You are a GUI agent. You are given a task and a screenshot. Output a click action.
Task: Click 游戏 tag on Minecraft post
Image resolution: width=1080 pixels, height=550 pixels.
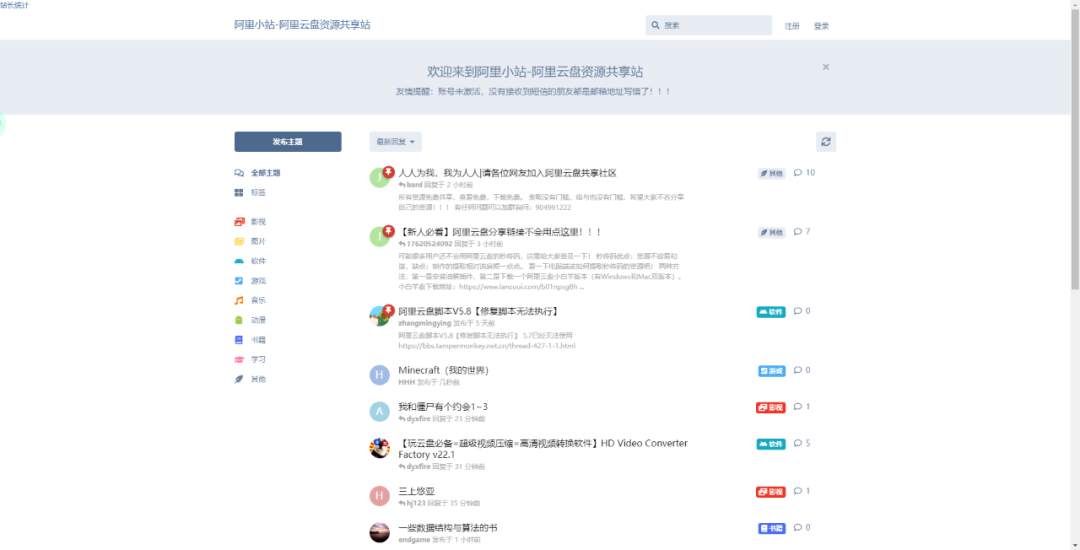(772, 371)
